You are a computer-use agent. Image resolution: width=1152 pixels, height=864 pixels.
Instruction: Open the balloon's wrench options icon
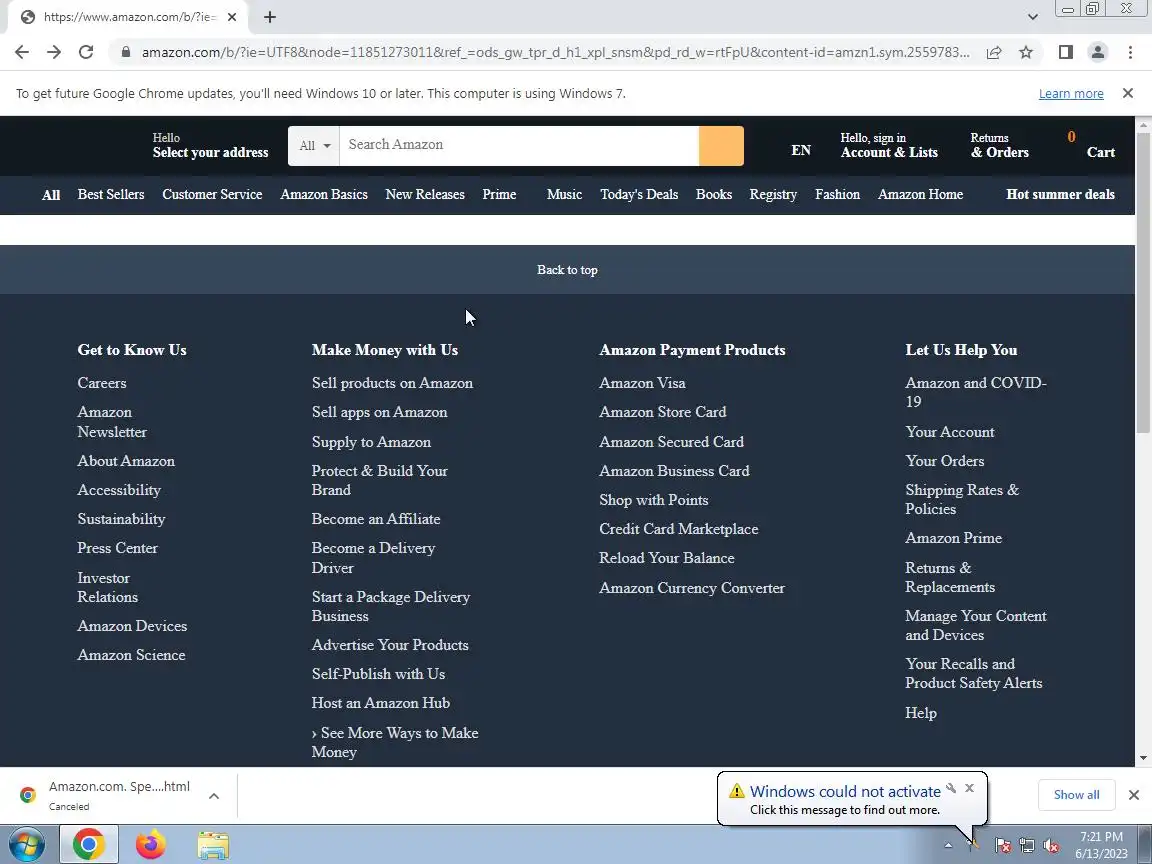[x=951, y=788]
